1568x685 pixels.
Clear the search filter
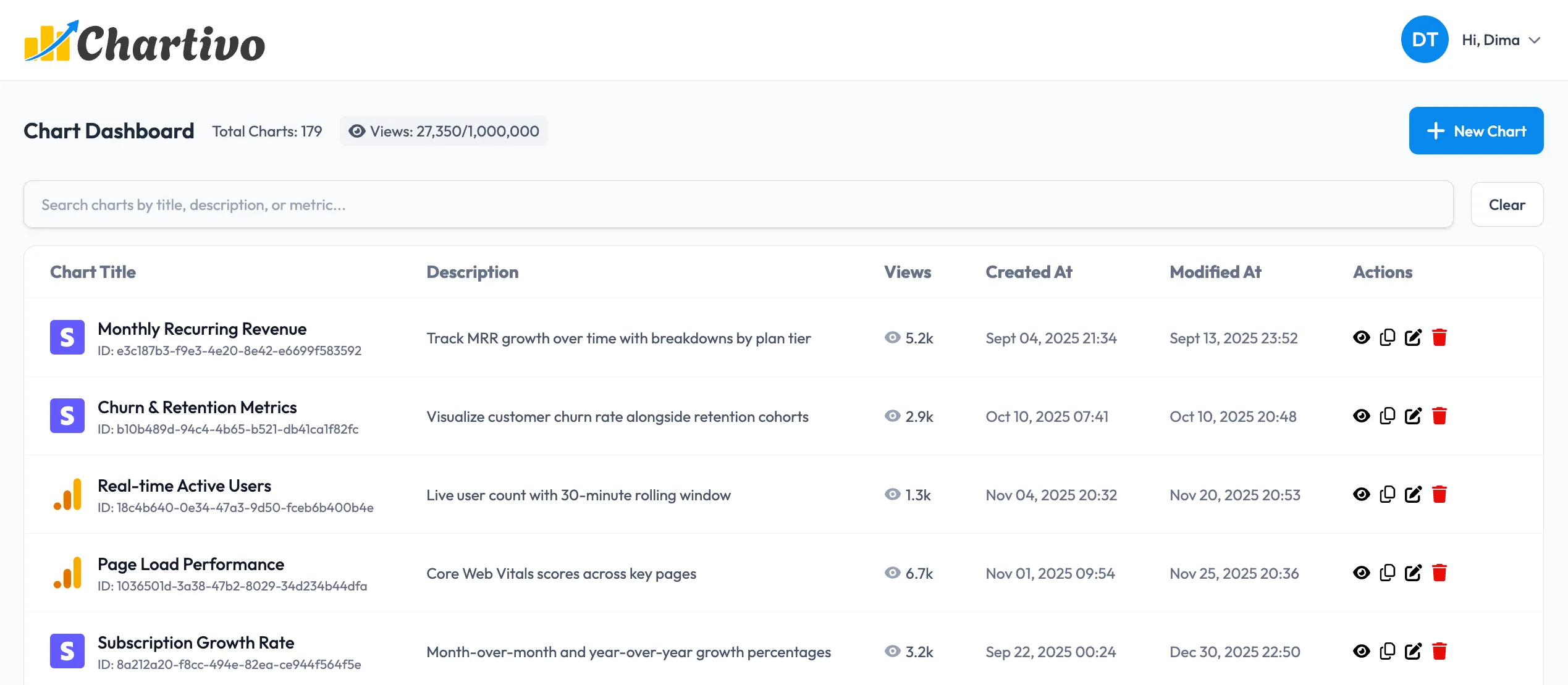tap(1507, 204)
